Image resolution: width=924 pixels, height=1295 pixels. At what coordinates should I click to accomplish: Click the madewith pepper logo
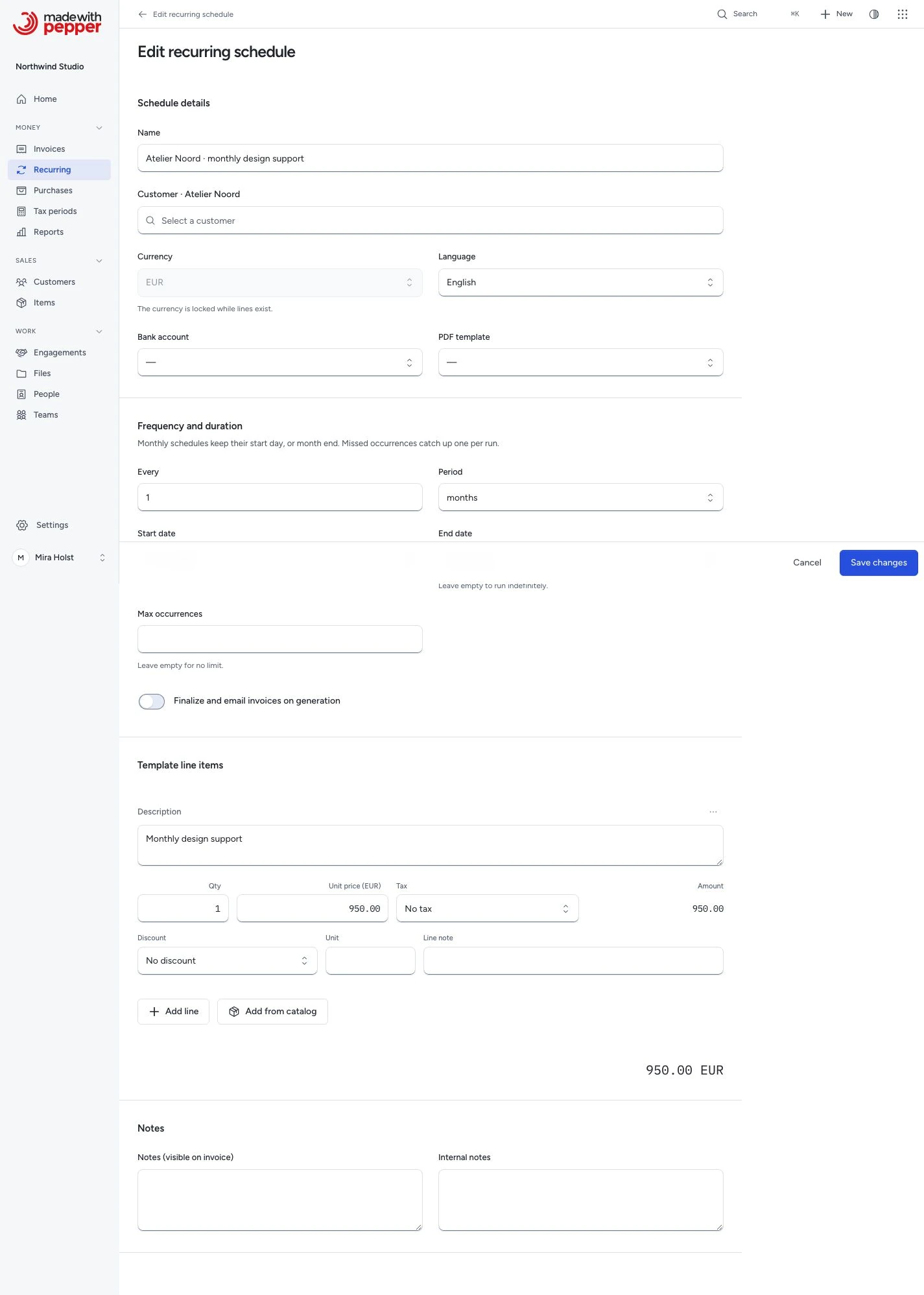57,23
